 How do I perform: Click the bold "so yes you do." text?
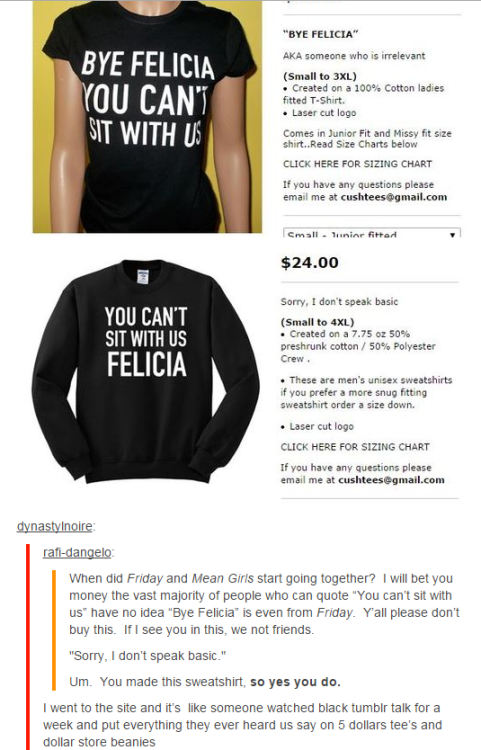pyautogui.click(x=295, y=682)
